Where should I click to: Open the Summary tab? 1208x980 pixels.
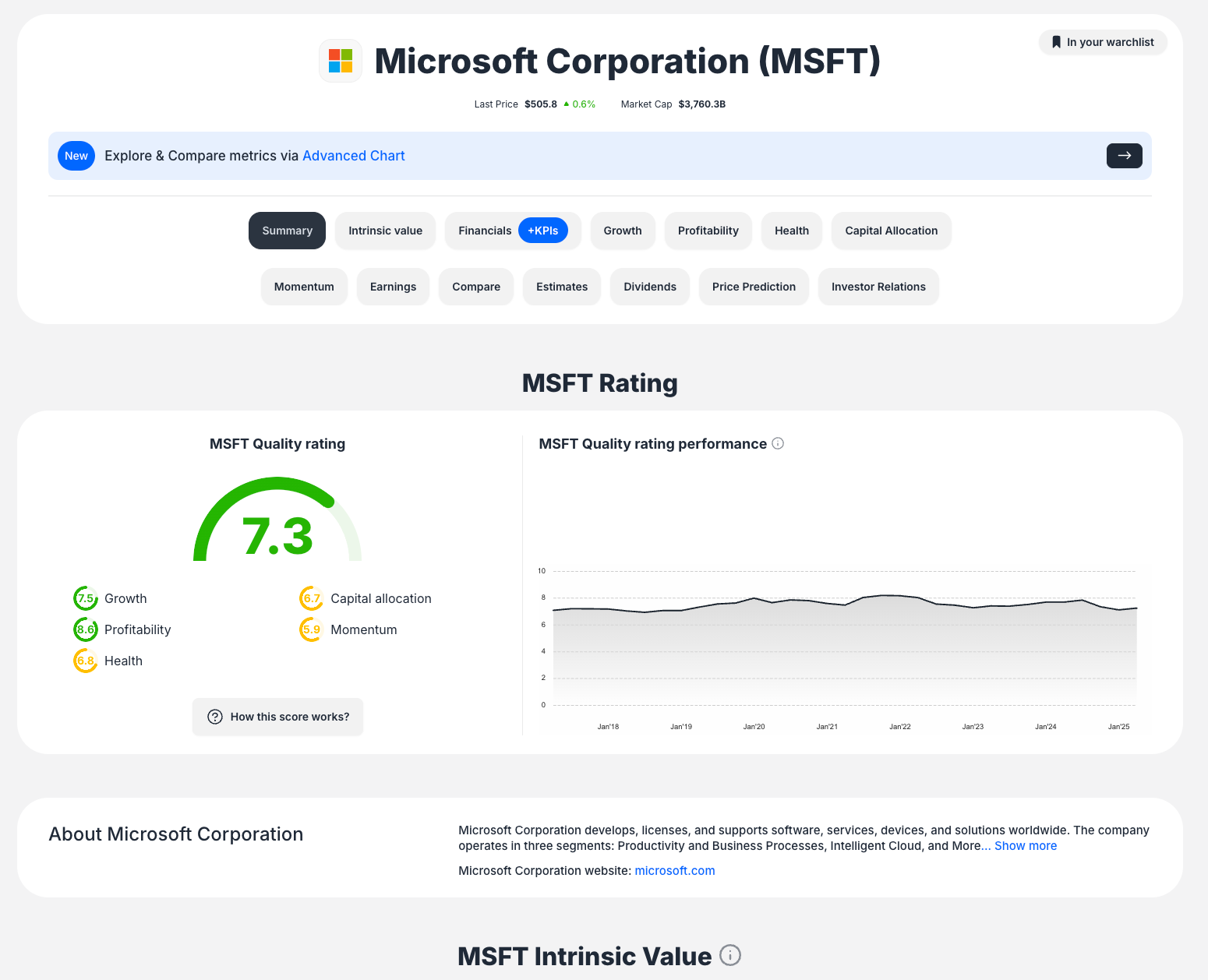pyautogui.click(x=287, y=231)
